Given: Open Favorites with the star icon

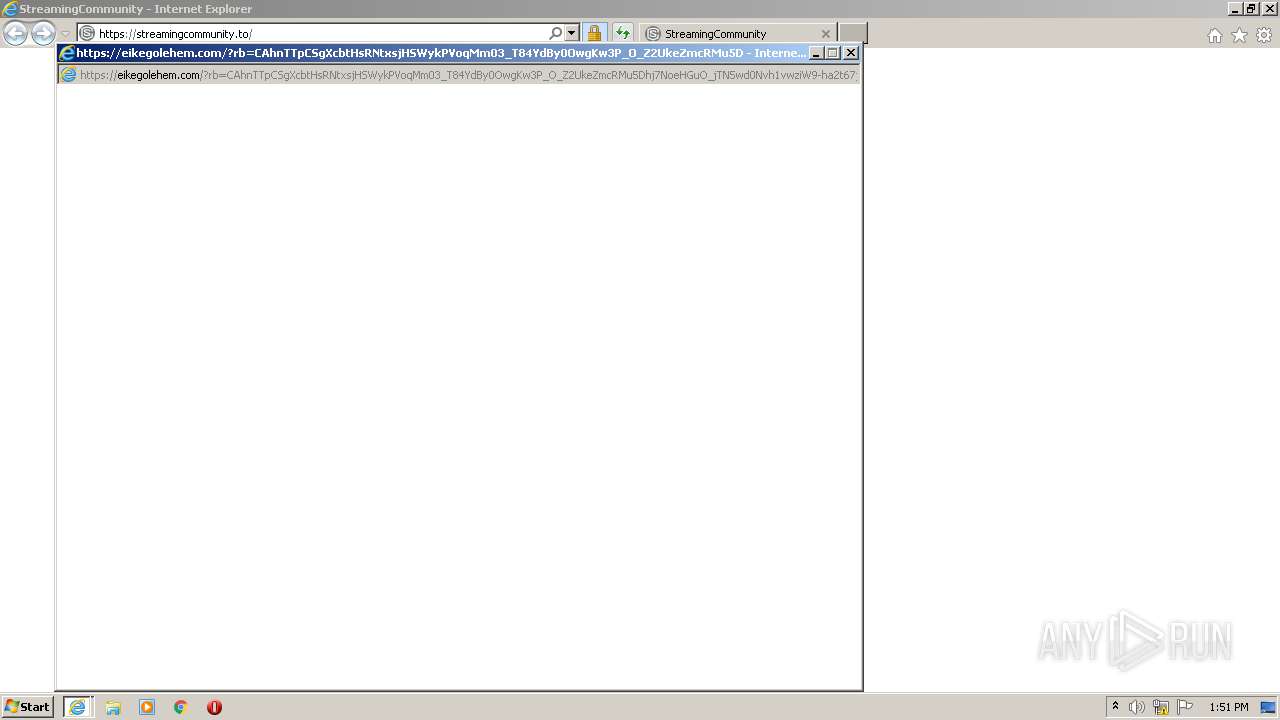Looking at the screenshot, I should click(x=1239, y=35).
